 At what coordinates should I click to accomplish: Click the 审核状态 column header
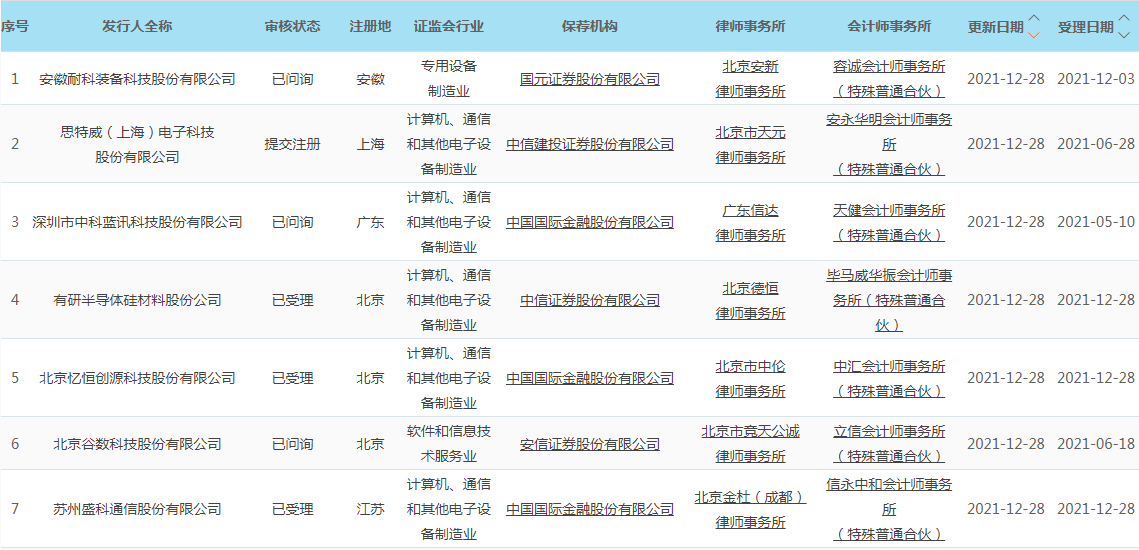pos(293,26)
